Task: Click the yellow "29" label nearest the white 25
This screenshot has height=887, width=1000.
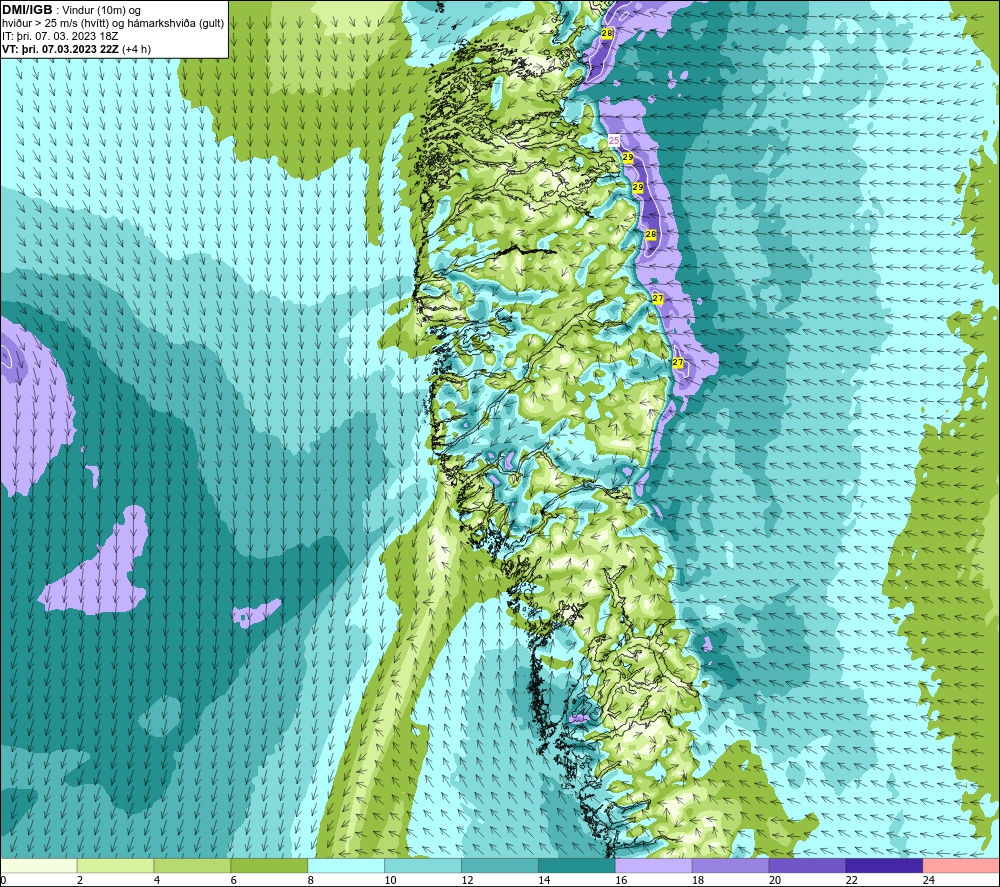Action: [628, 158]
